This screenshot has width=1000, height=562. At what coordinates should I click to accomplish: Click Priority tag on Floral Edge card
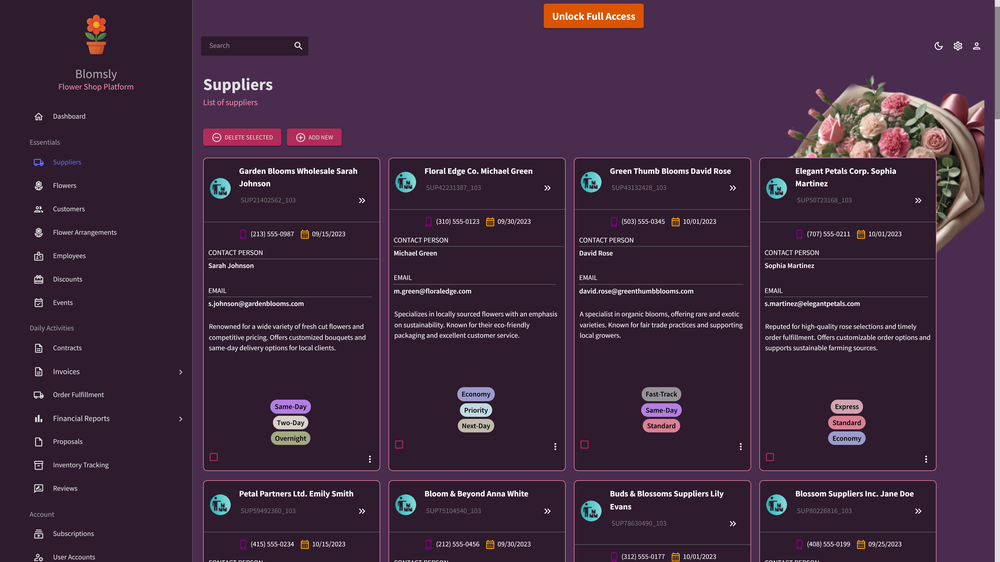(476, 410)
